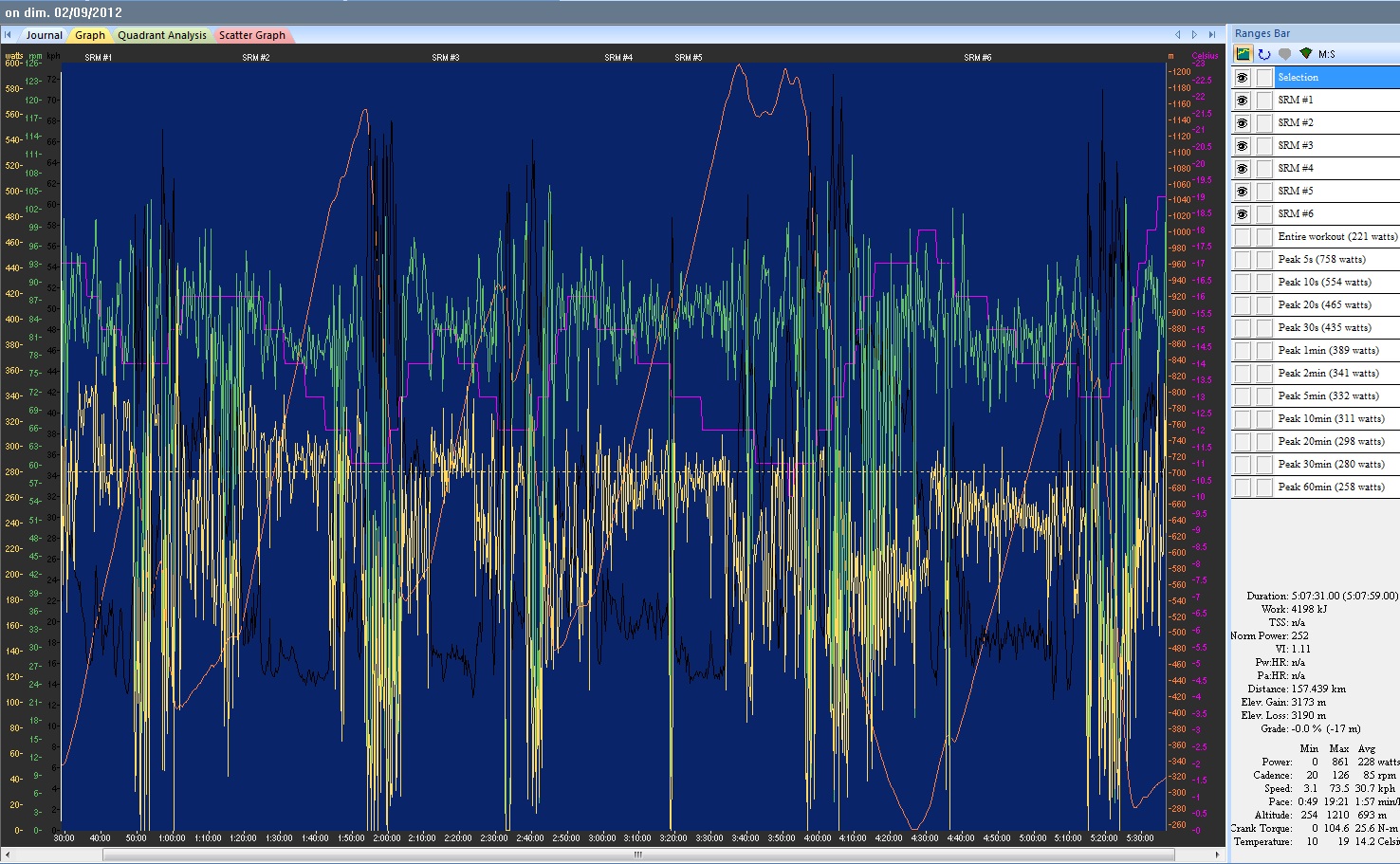Jump to first tab using the leftmost arrow
This screenshot has width=1400, height=864.
pos(9,35)
